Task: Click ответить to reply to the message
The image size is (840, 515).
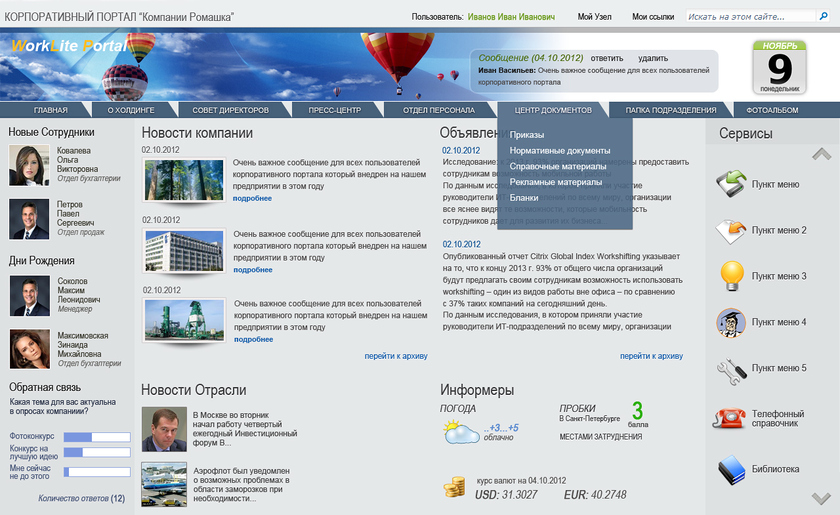Action: (606, 58)
